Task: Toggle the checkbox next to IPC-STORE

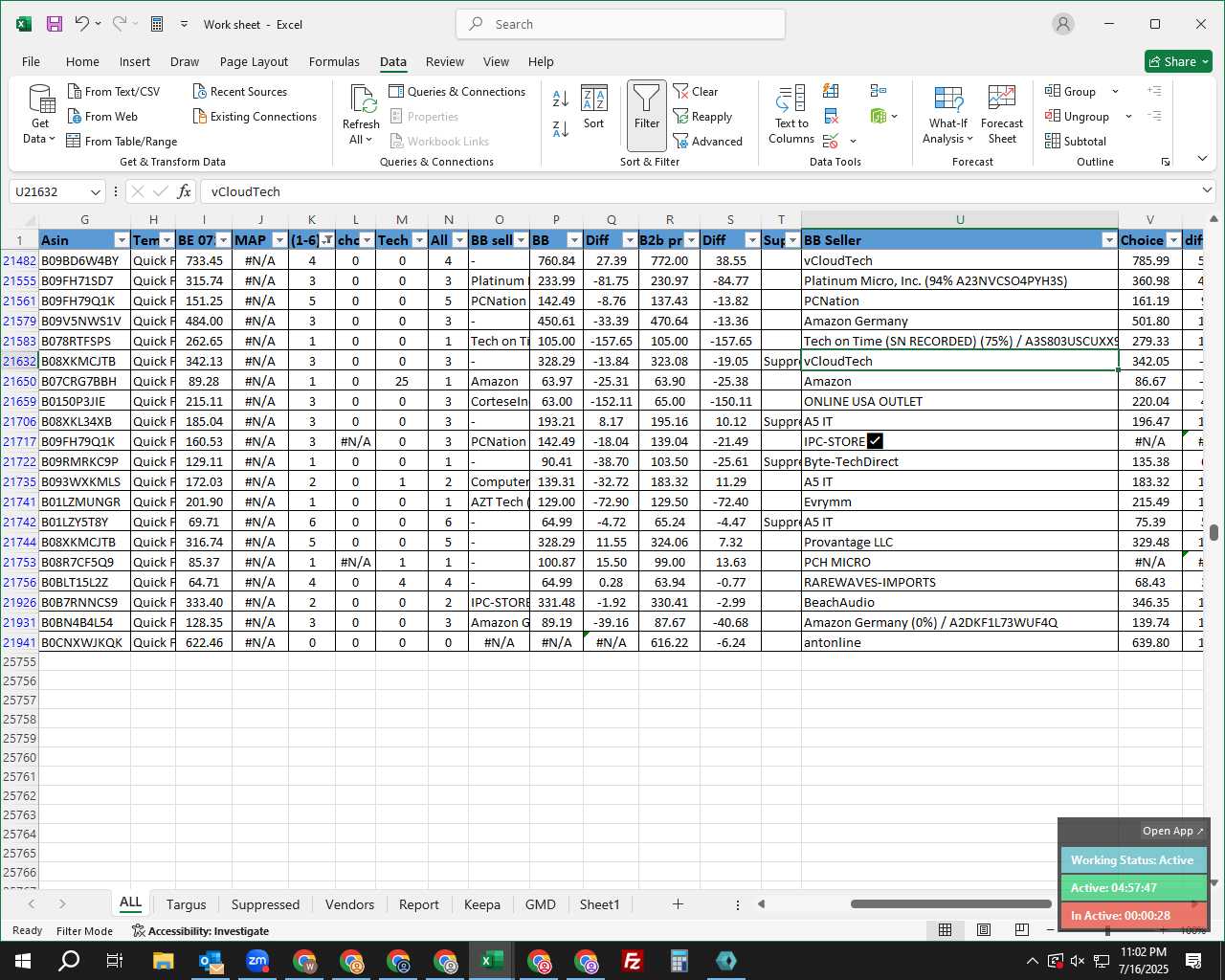Action: click(875, 441)
